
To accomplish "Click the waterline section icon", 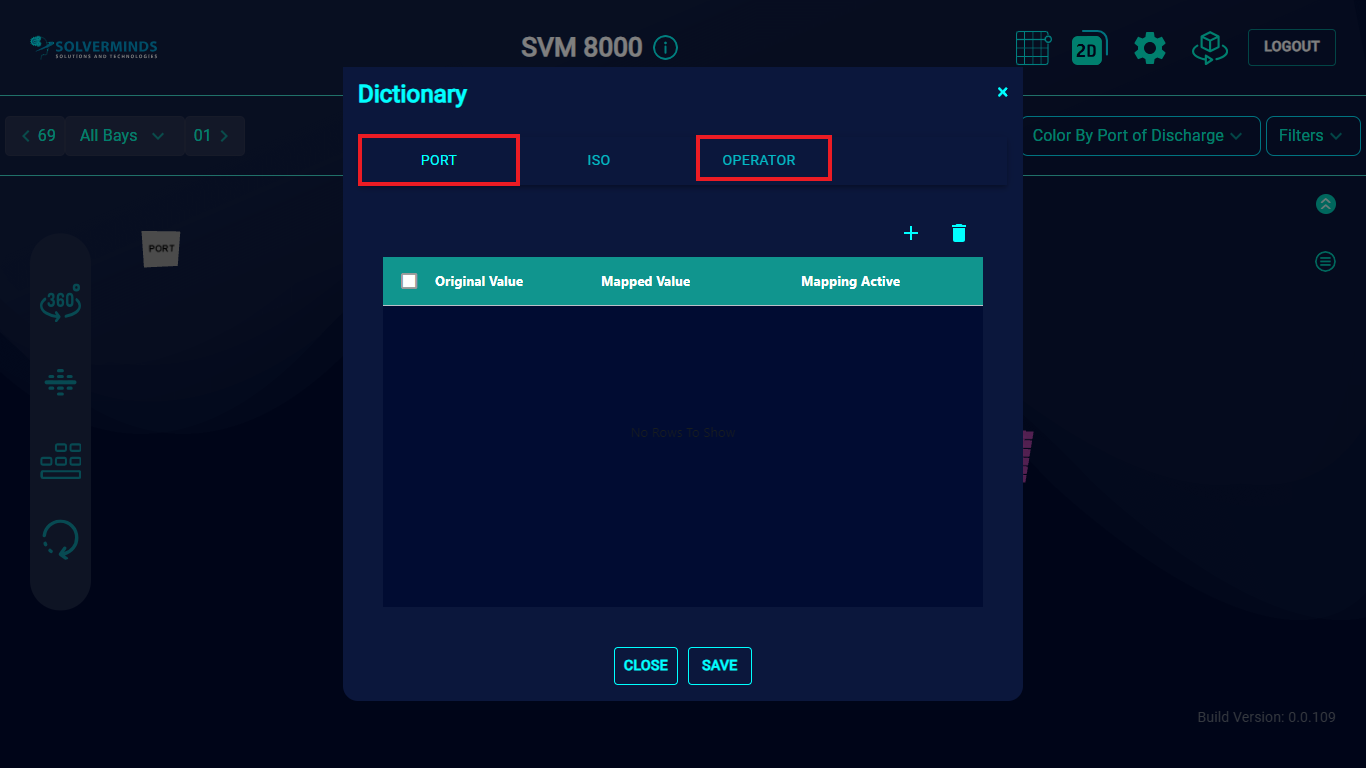I will click(x=61, y=382).
